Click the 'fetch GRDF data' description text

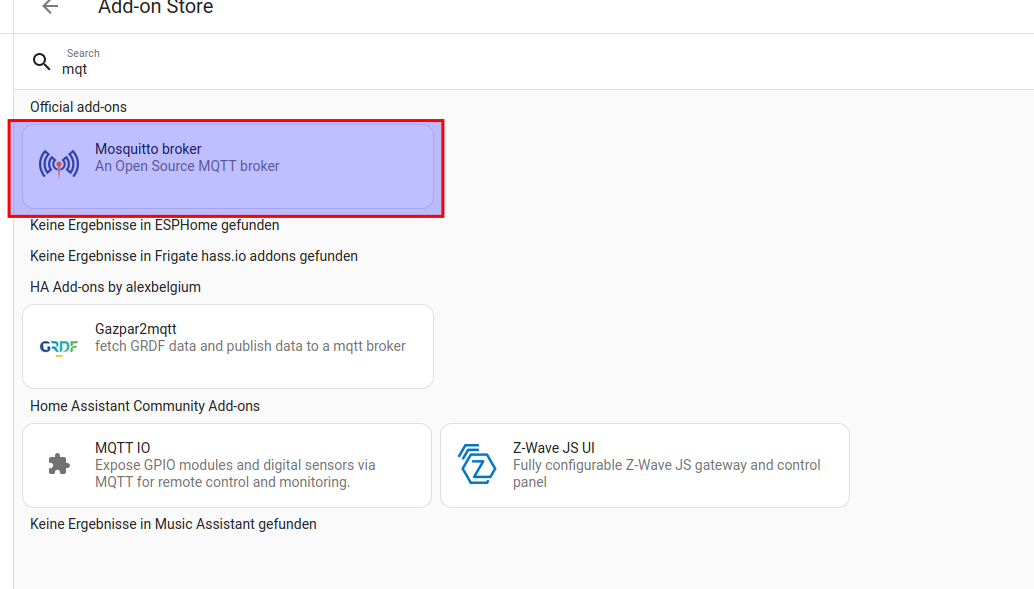[x=250, y=346]
